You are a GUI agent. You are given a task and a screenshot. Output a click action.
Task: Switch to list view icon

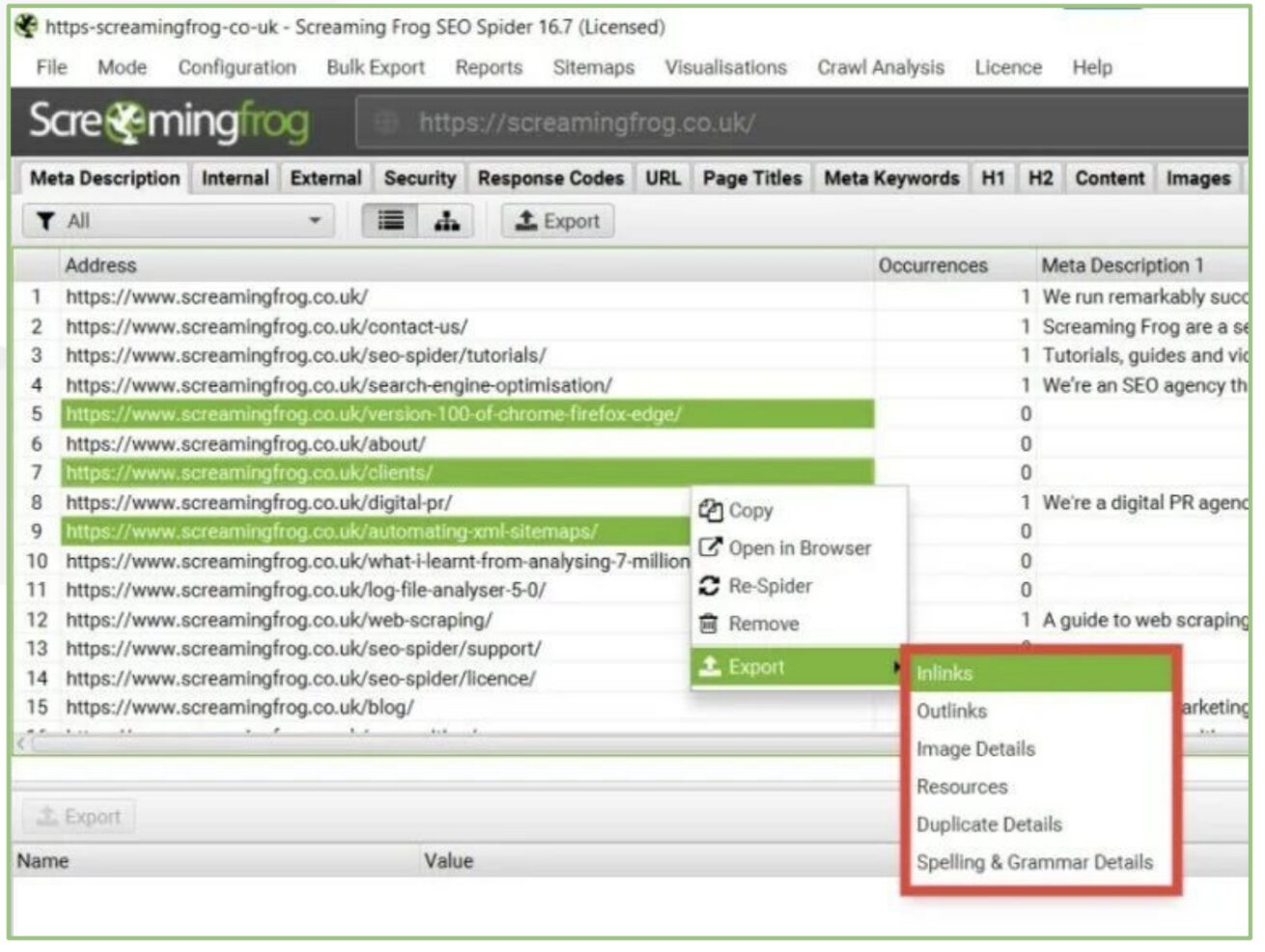390,221
